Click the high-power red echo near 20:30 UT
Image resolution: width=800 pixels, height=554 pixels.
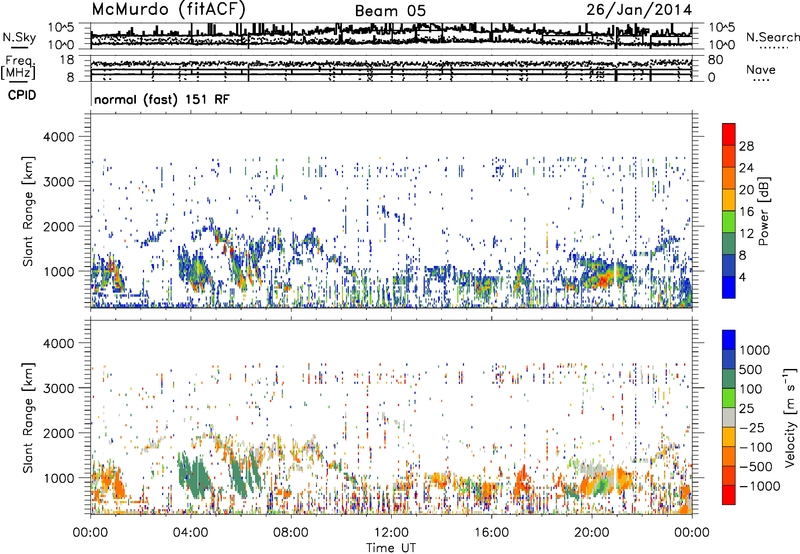603,280
